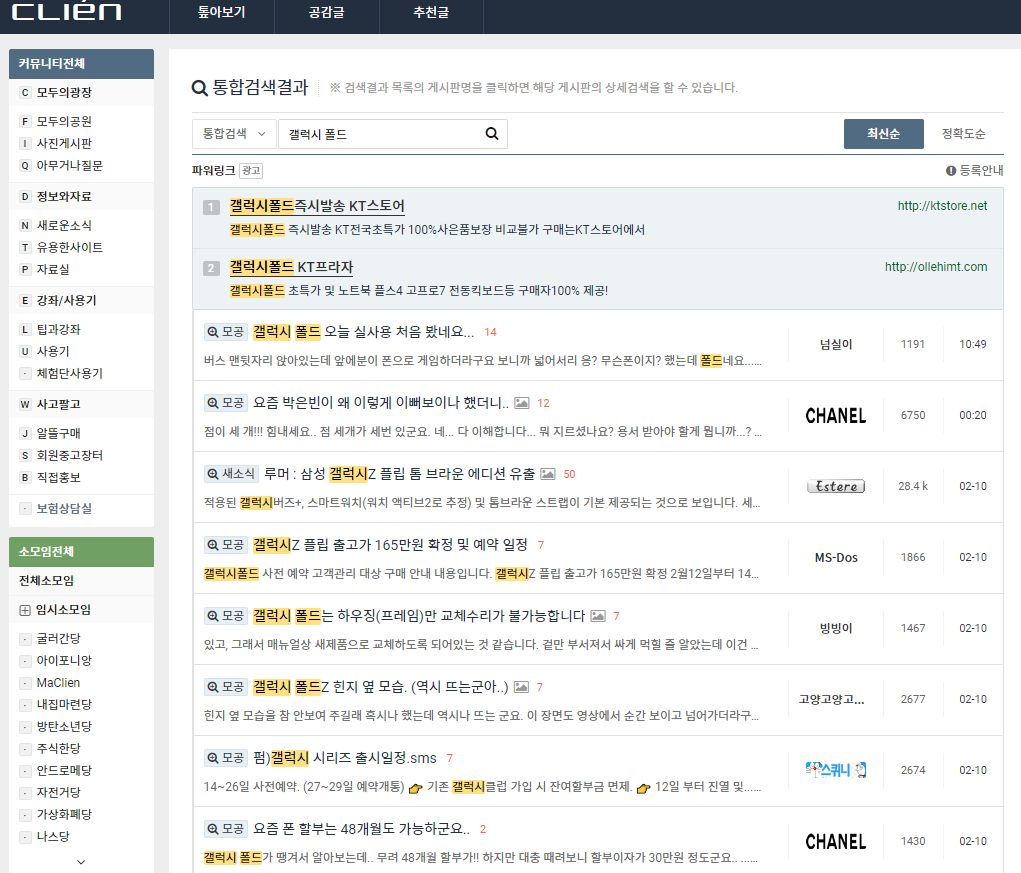Open the post 펌)갤럭시 시리즈 출시일정.sms
Screen dimensions: 1021x873
point(345,758)
